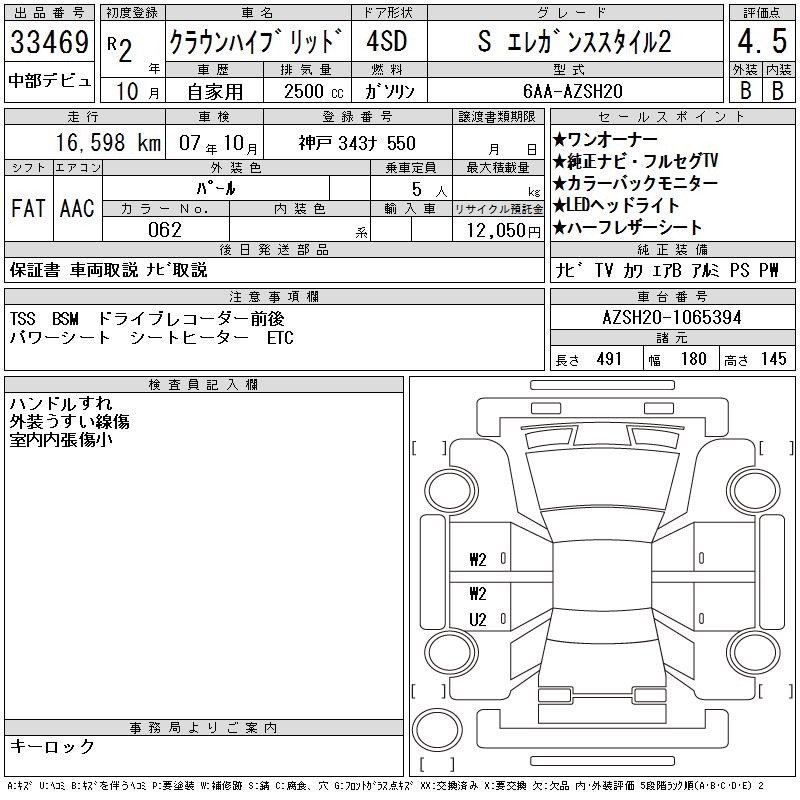
Task: Select the recycle deposit 12,050円
Action: tap(503, 230)
